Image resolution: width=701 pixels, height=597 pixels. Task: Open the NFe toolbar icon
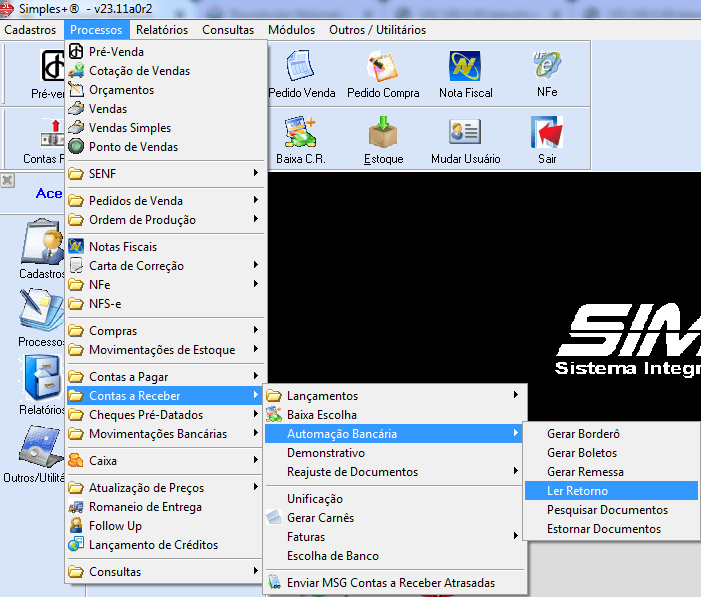547,65
